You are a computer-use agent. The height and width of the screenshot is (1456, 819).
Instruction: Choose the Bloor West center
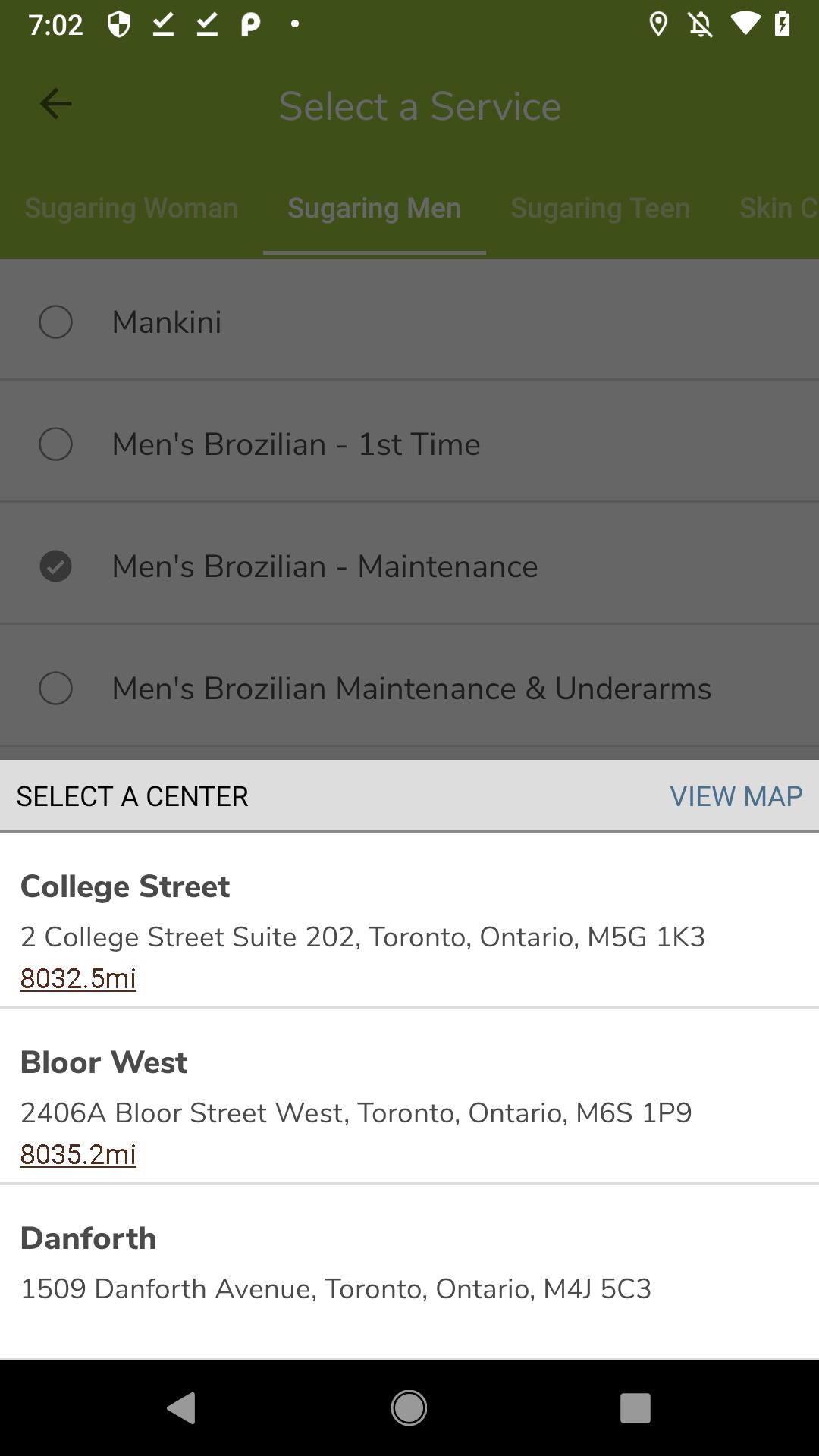[x=409, y=1096]
